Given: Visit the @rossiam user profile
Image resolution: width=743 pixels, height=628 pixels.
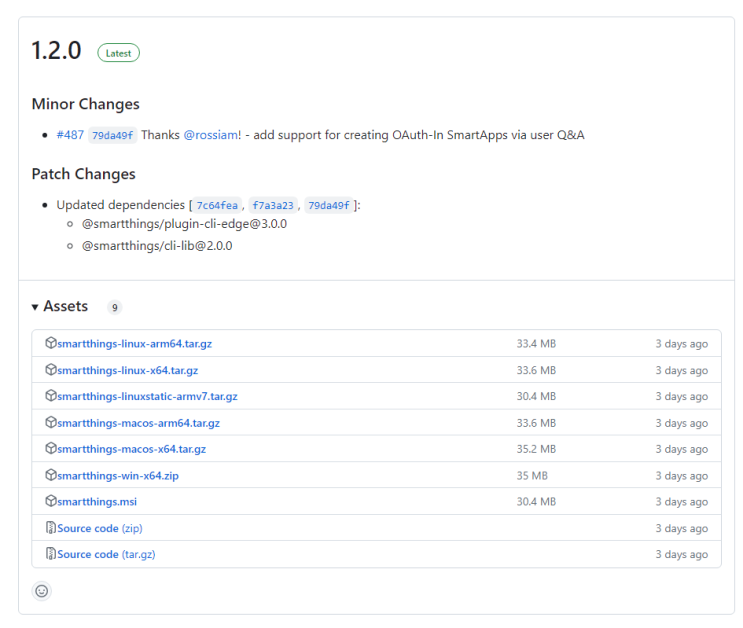Looking at the screenshot, I should point(210,135).
